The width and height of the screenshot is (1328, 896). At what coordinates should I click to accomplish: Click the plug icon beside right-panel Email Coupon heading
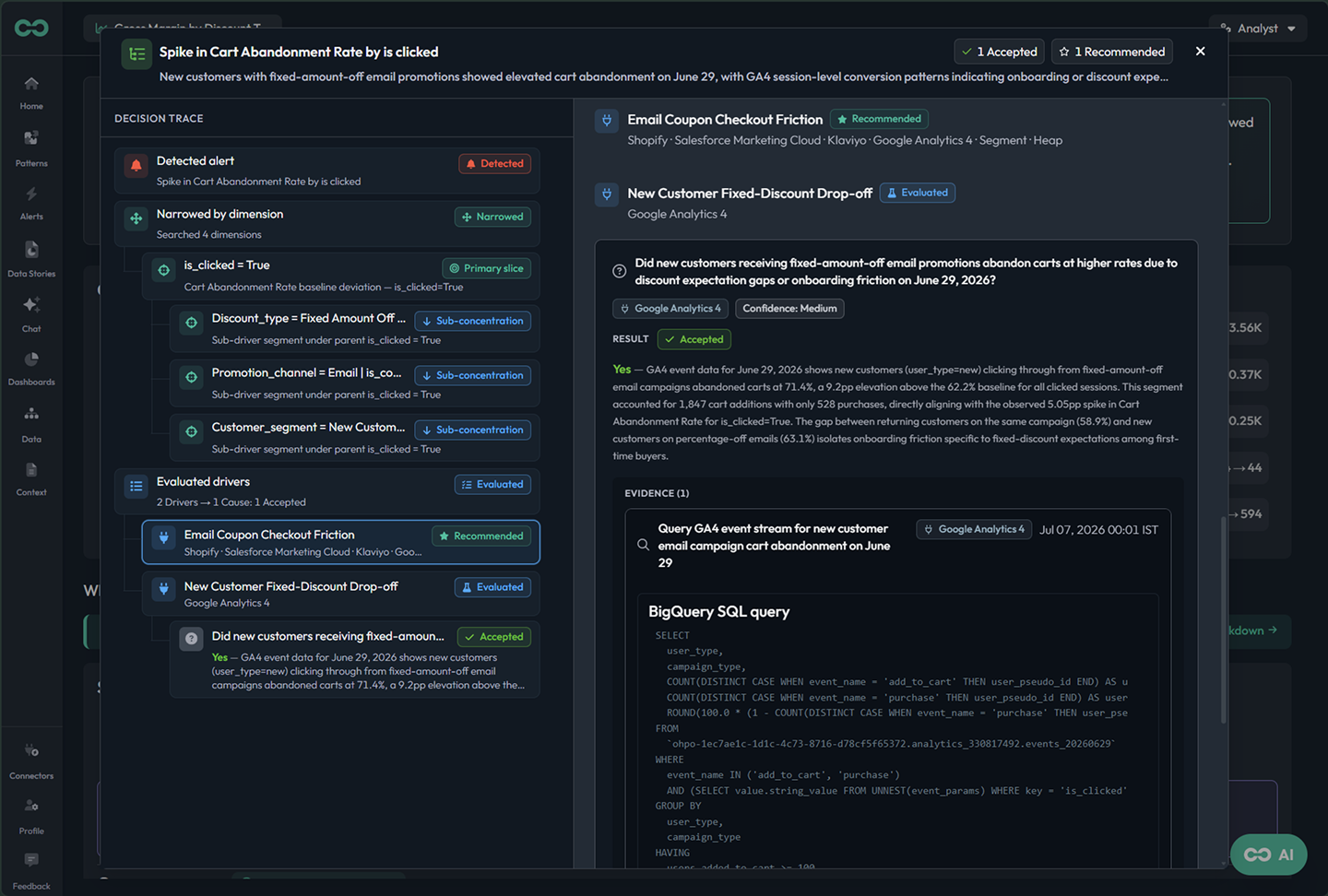(x=607, y=120)
